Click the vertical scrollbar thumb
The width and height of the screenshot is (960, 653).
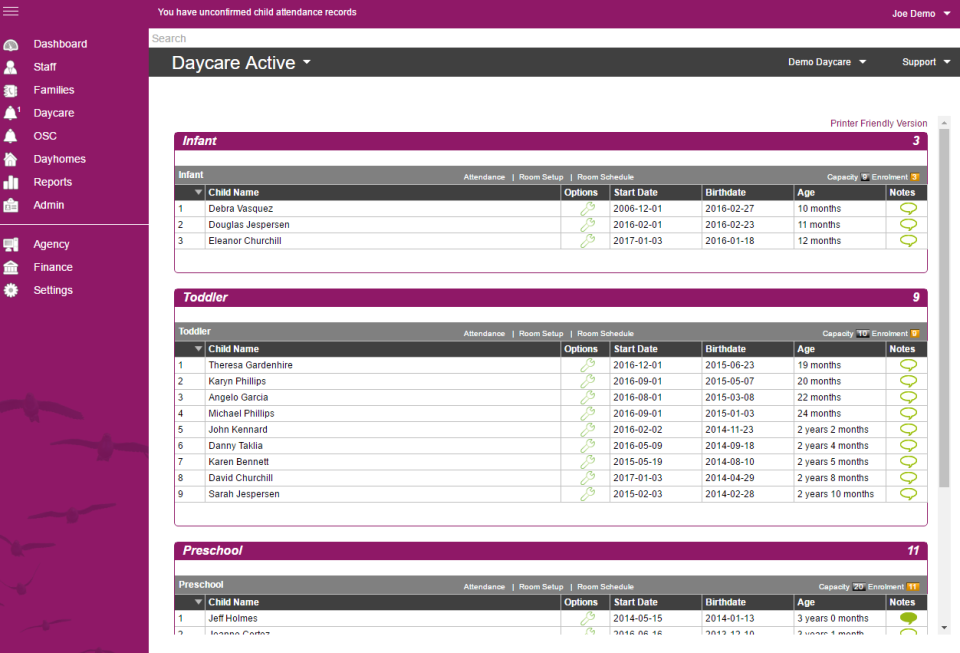click(943, 308)
